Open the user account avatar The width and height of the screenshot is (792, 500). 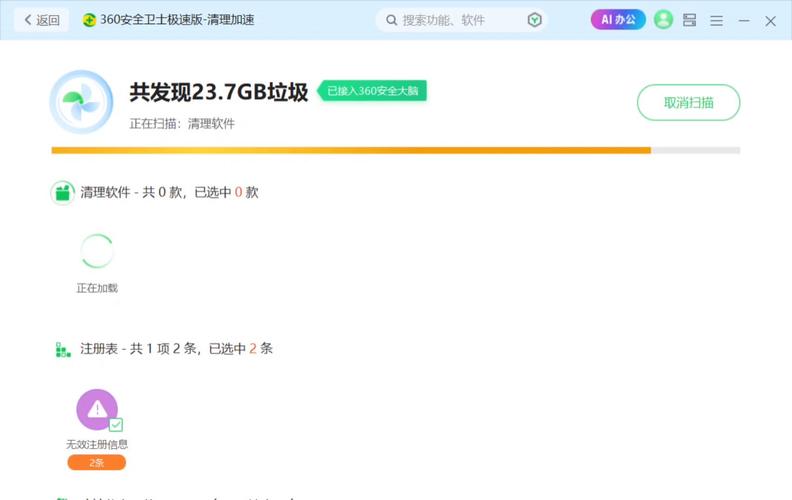(663, 20)
